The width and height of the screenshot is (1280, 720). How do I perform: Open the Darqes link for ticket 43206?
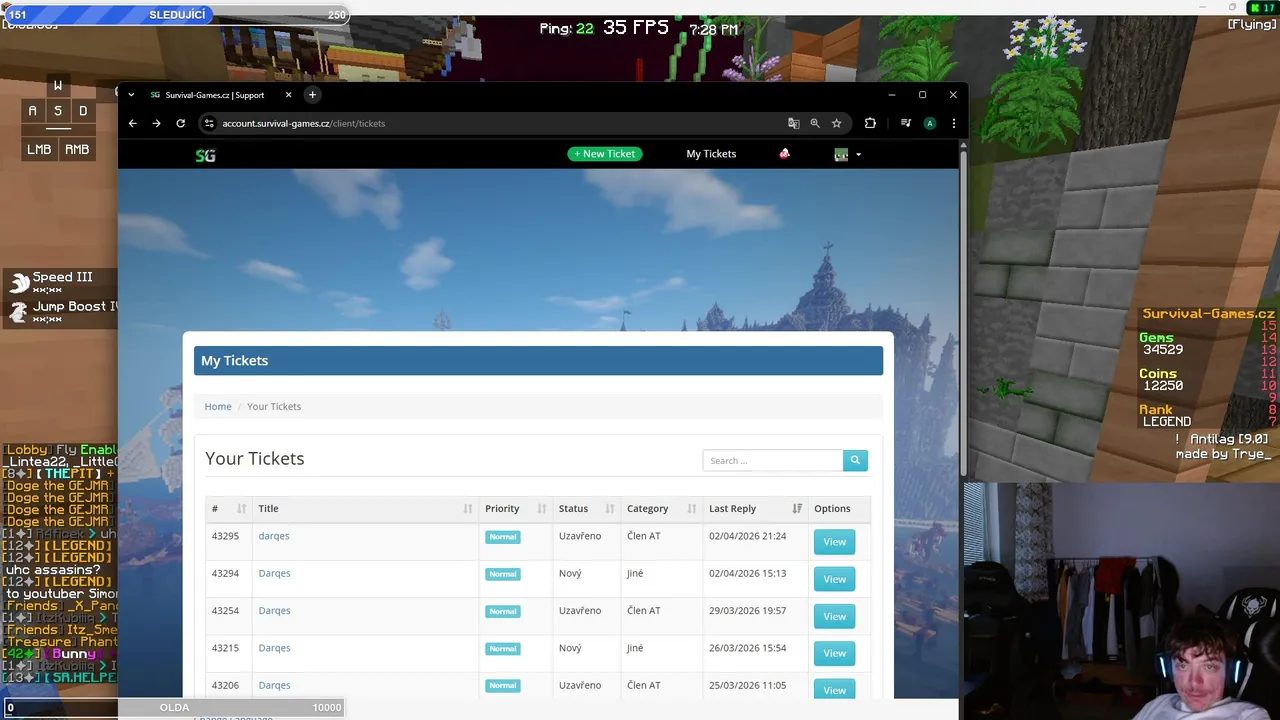[274, 685]
